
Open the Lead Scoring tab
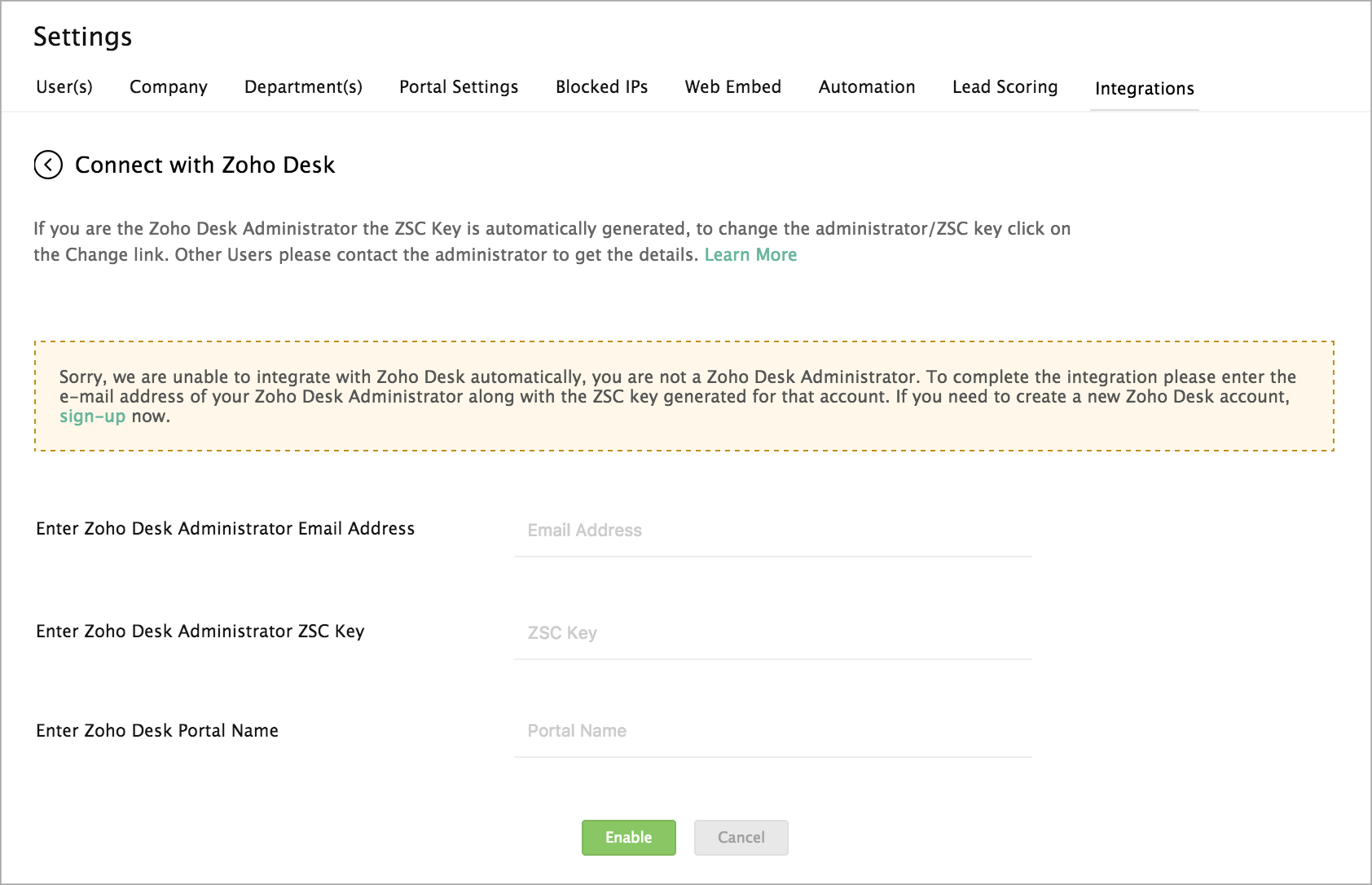(x=1005, y=87)
